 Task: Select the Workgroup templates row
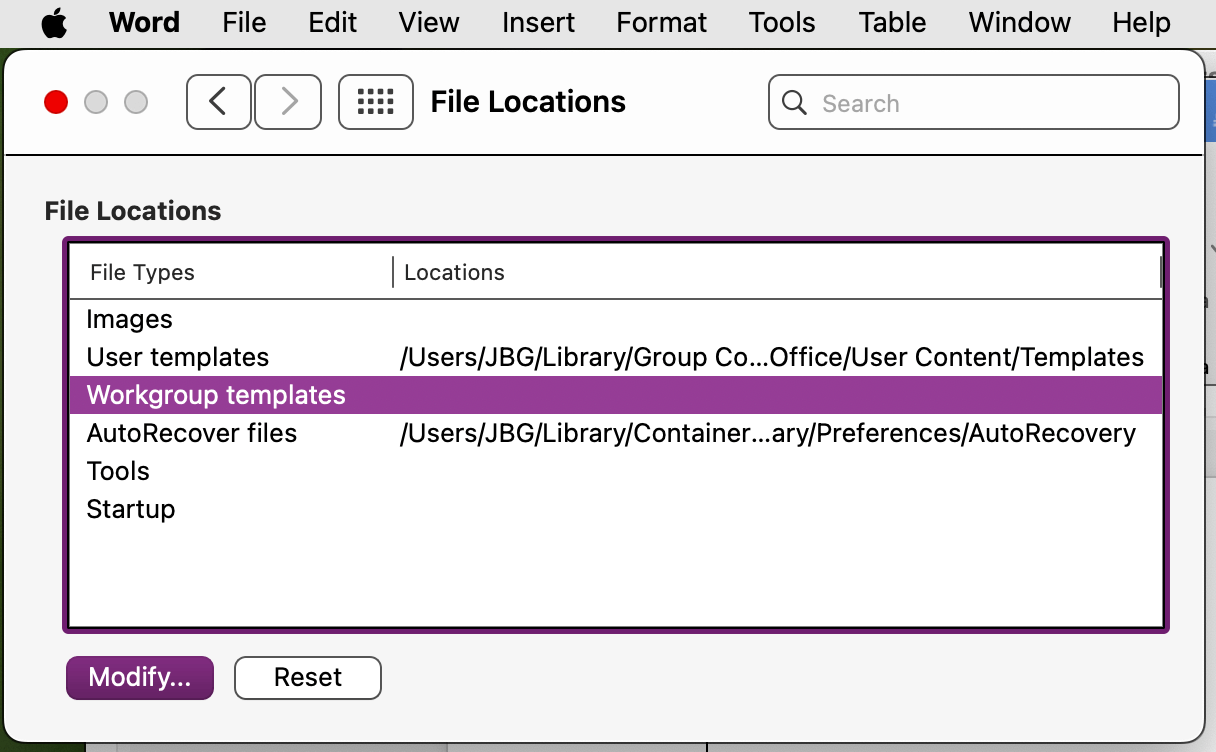pos(616,395)
